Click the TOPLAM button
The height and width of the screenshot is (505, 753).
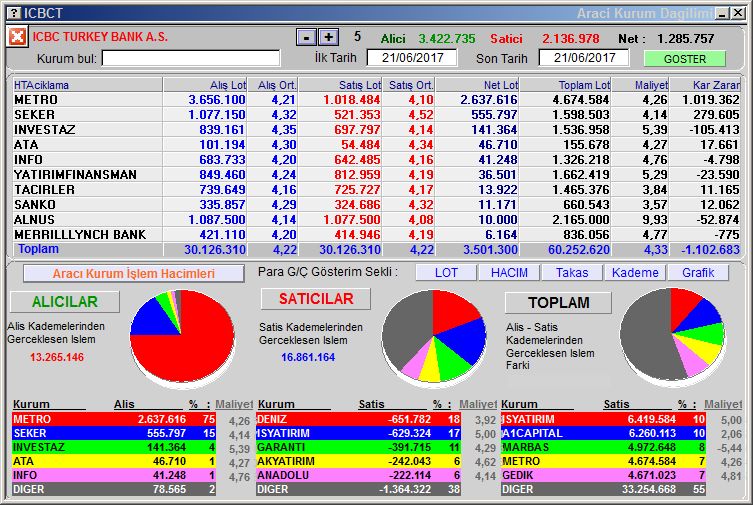pyautogui.click(x=559, y=302)
